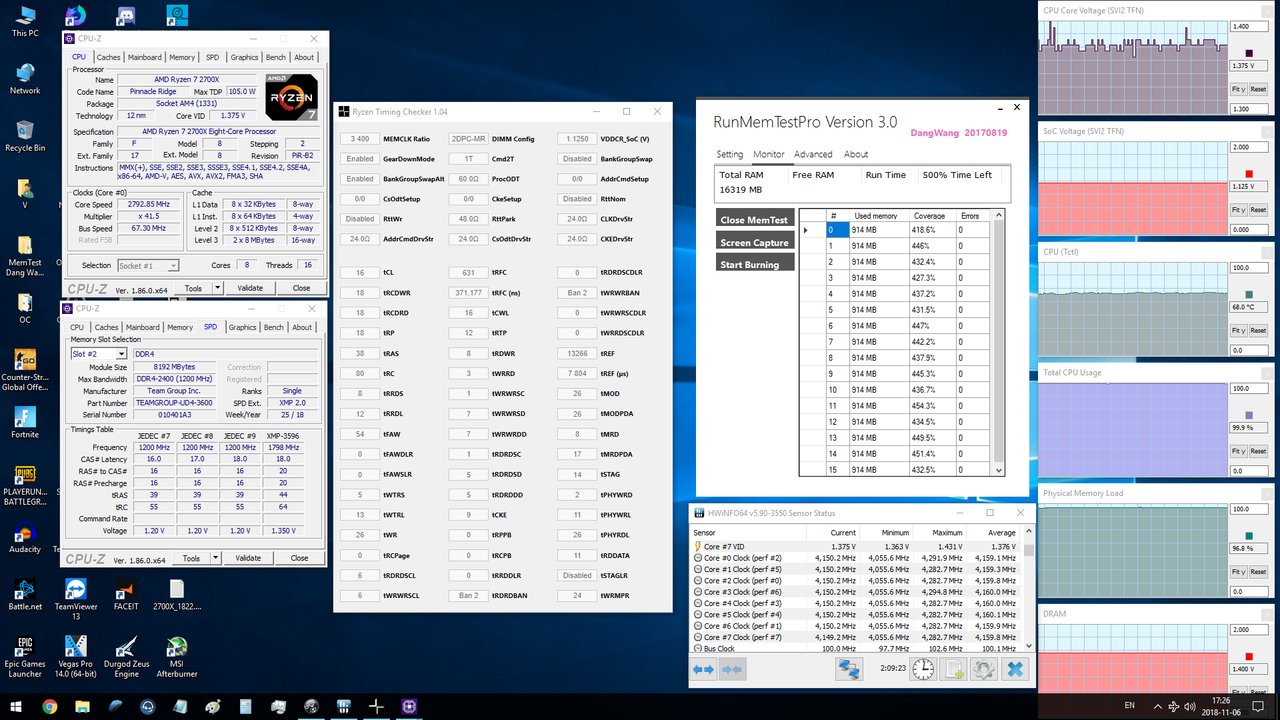Open the Advanced menu in RunMemTestPro

click(x=813, y=154)
